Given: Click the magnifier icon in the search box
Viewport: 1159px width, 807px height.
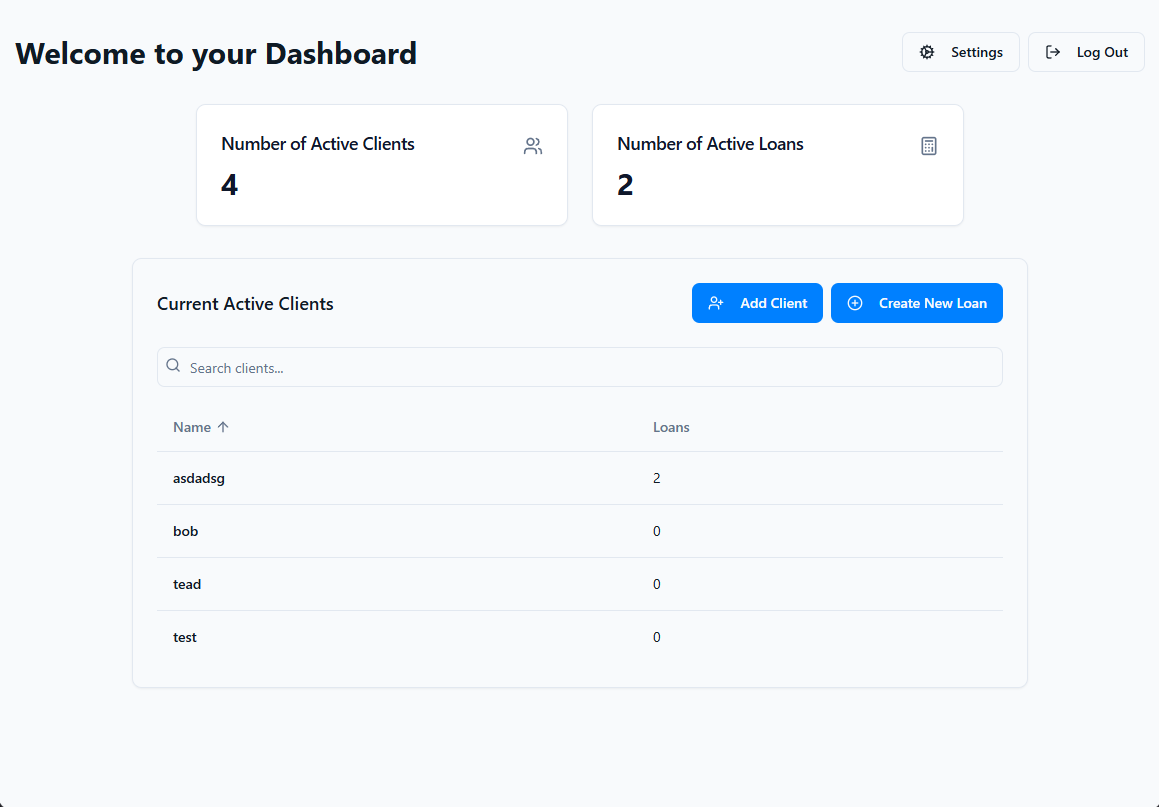Looking at the screenshot, I should 173,366.
